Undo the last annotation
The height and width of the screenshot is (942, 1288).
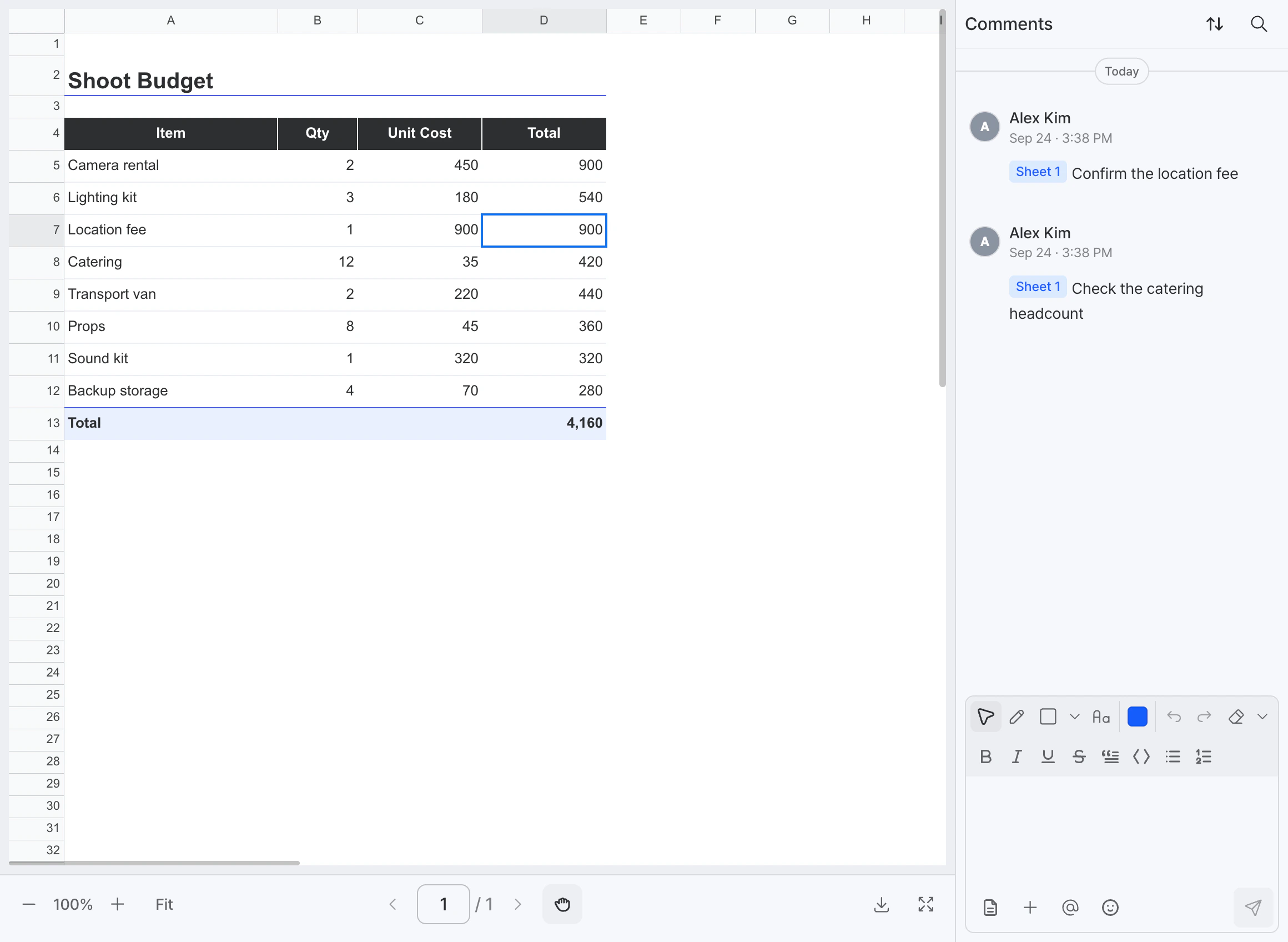tap(1174, 716)
